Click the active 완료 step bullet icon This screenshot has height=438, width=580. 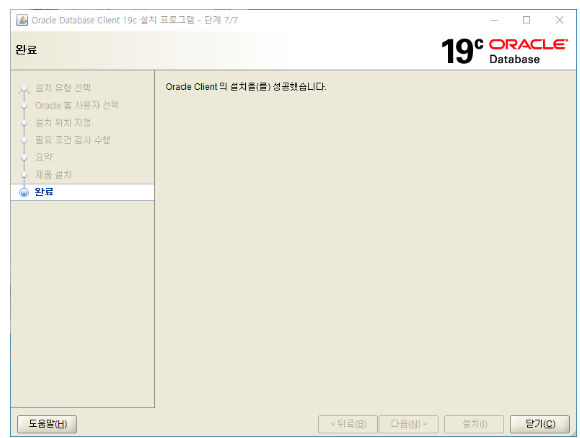(24, 192)
